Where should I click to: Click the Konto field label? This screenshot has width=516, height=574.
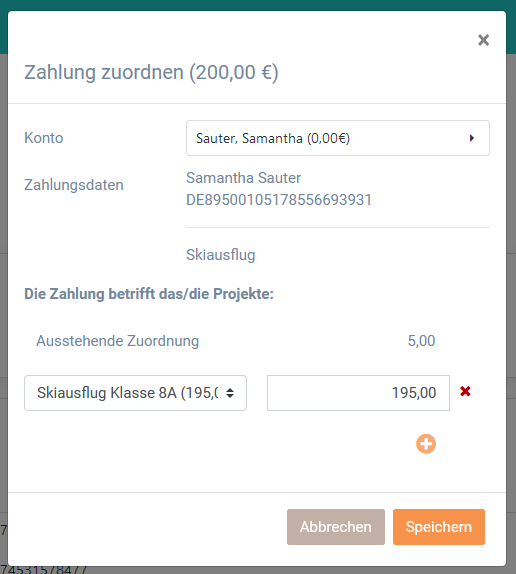coord(44,138)
